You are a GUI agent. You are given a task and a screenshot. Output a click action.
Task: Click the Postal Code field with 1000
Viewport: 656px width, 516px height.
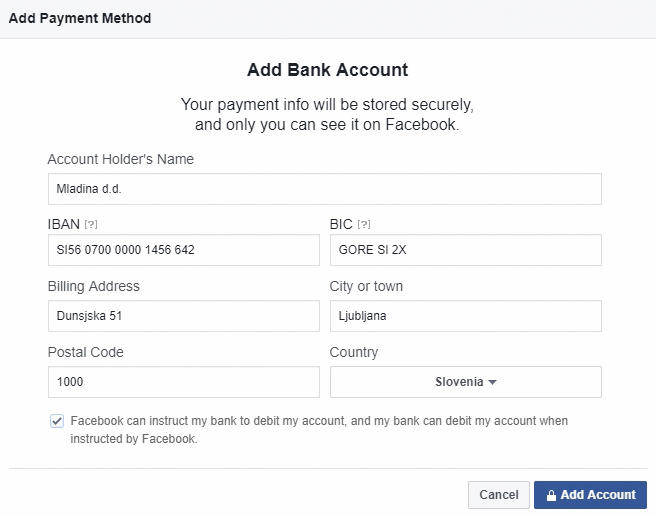pyautogui.click(x=184, y=382)
